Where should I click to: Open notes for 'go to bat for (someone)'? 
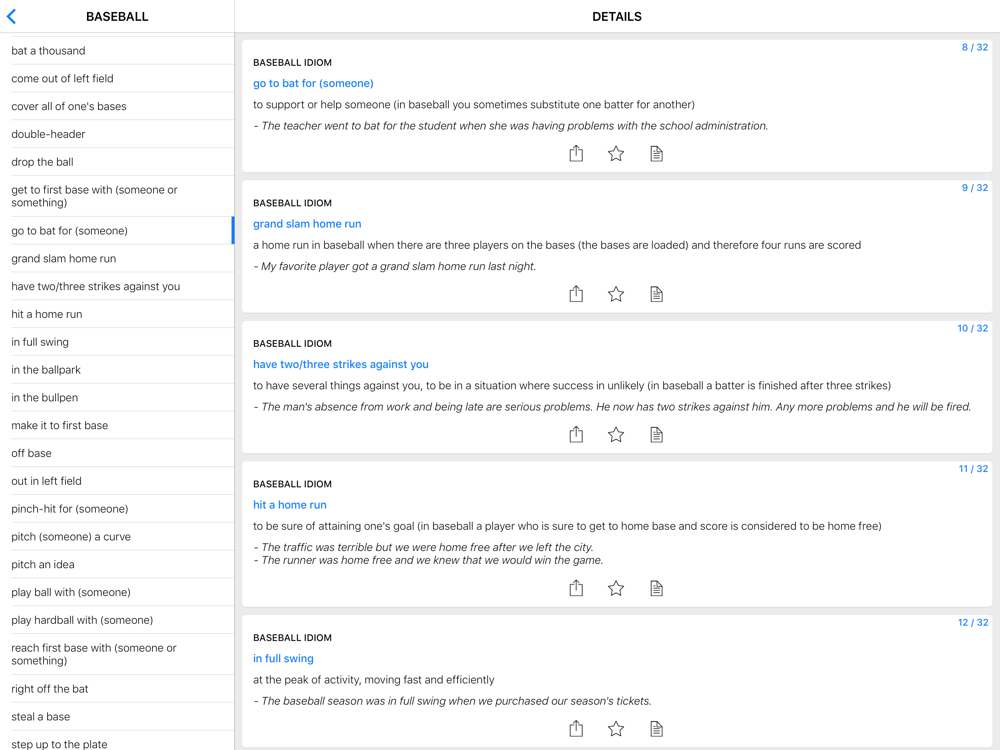pyautogui.click(x=656, y=153)
